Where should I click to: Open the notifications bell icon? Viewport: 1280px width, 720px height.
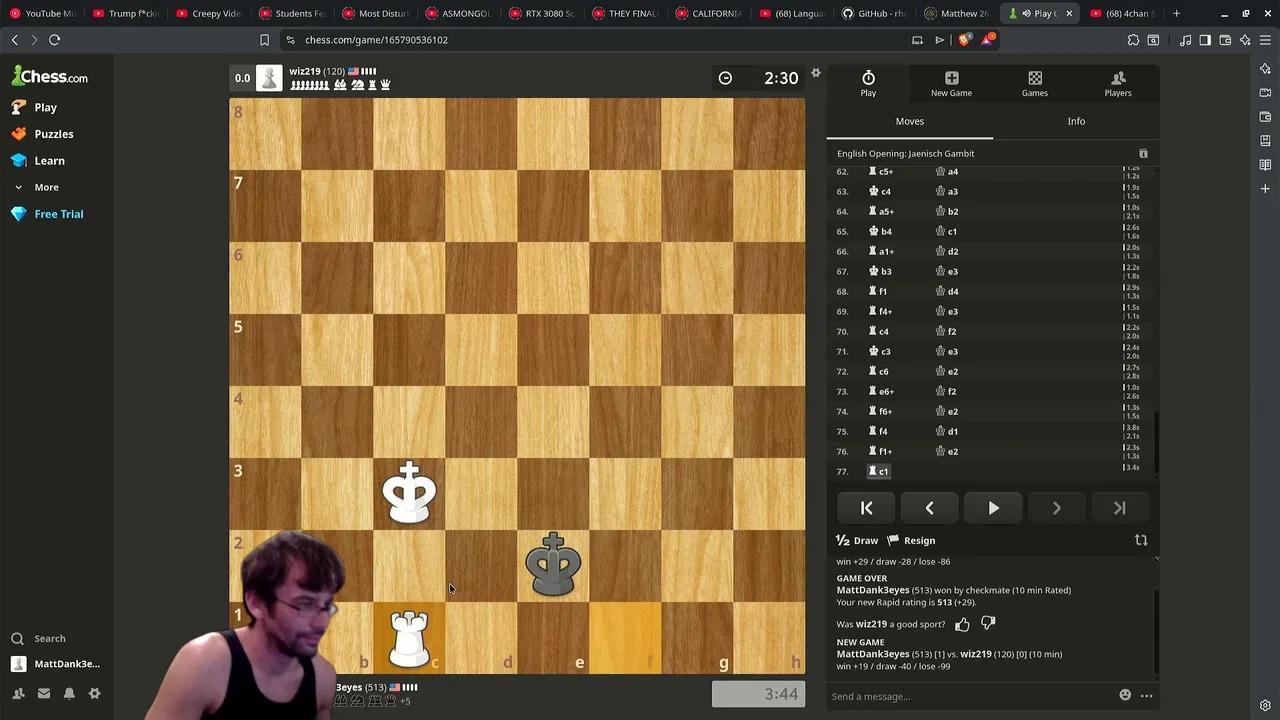[69, 693]
